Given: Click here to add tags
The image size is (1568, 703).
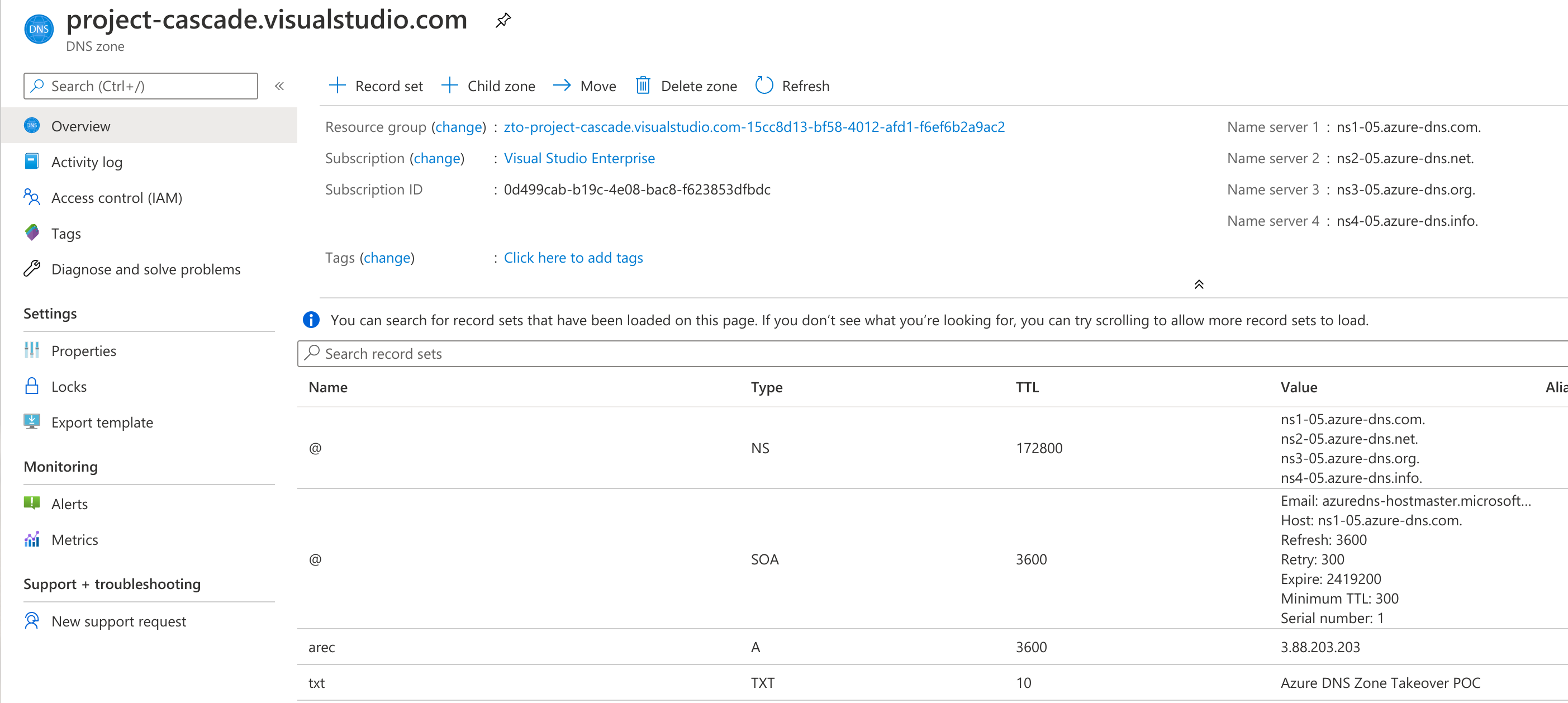Looking at the screenshot, I should [x=573, y=258].
